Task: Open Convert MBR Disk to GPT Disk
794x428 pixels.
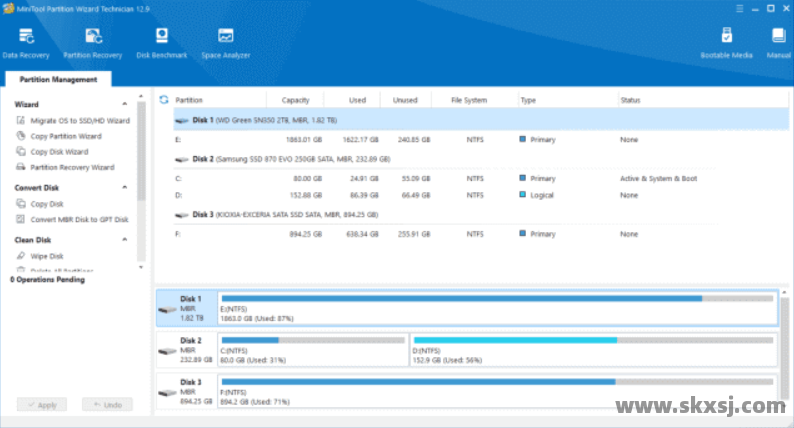Action: [x=79, y=219]
